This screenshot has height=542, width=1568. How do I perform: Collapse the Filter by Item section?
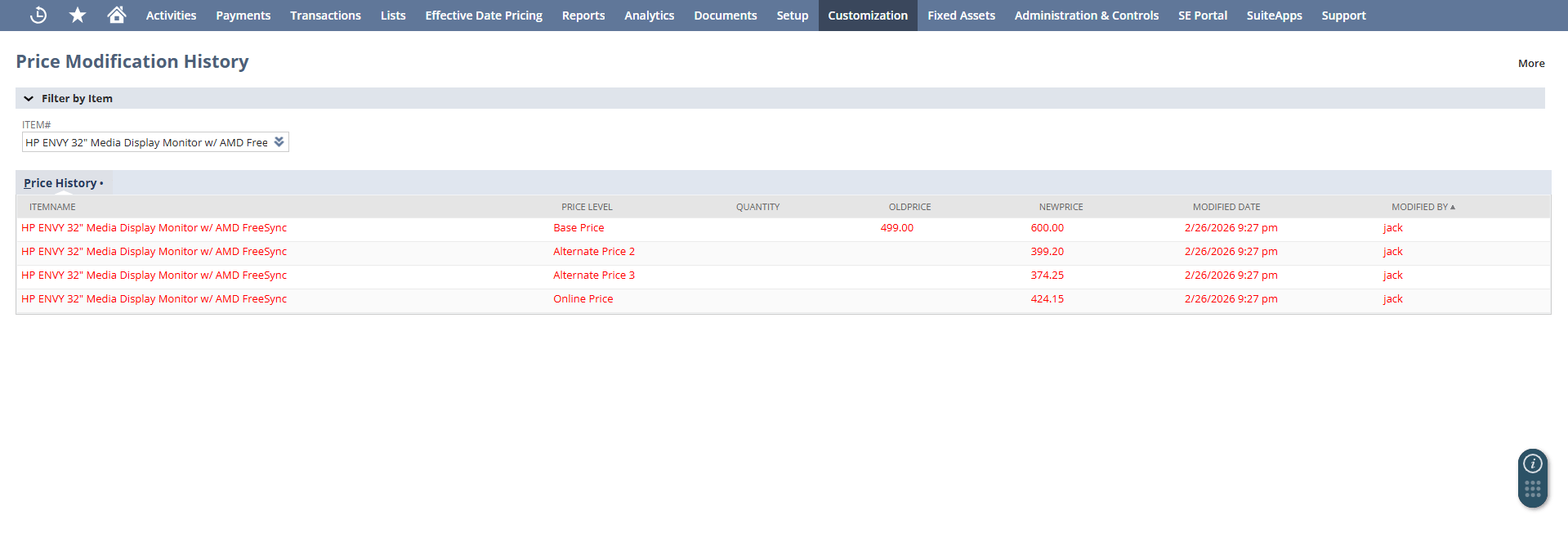click(29, 98)
